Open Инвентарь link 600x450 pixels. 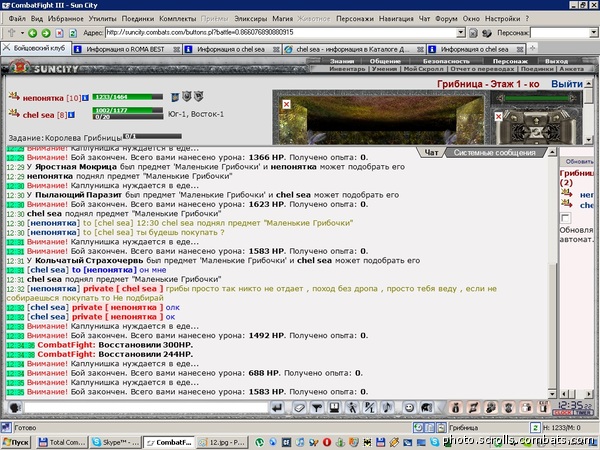347,69
